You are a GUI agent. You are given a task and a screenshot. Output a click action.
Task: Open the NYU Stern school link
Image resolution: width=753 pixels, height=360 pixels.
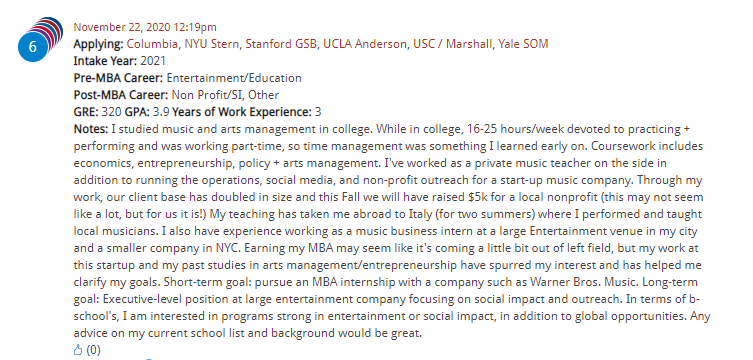pos(212,44)
